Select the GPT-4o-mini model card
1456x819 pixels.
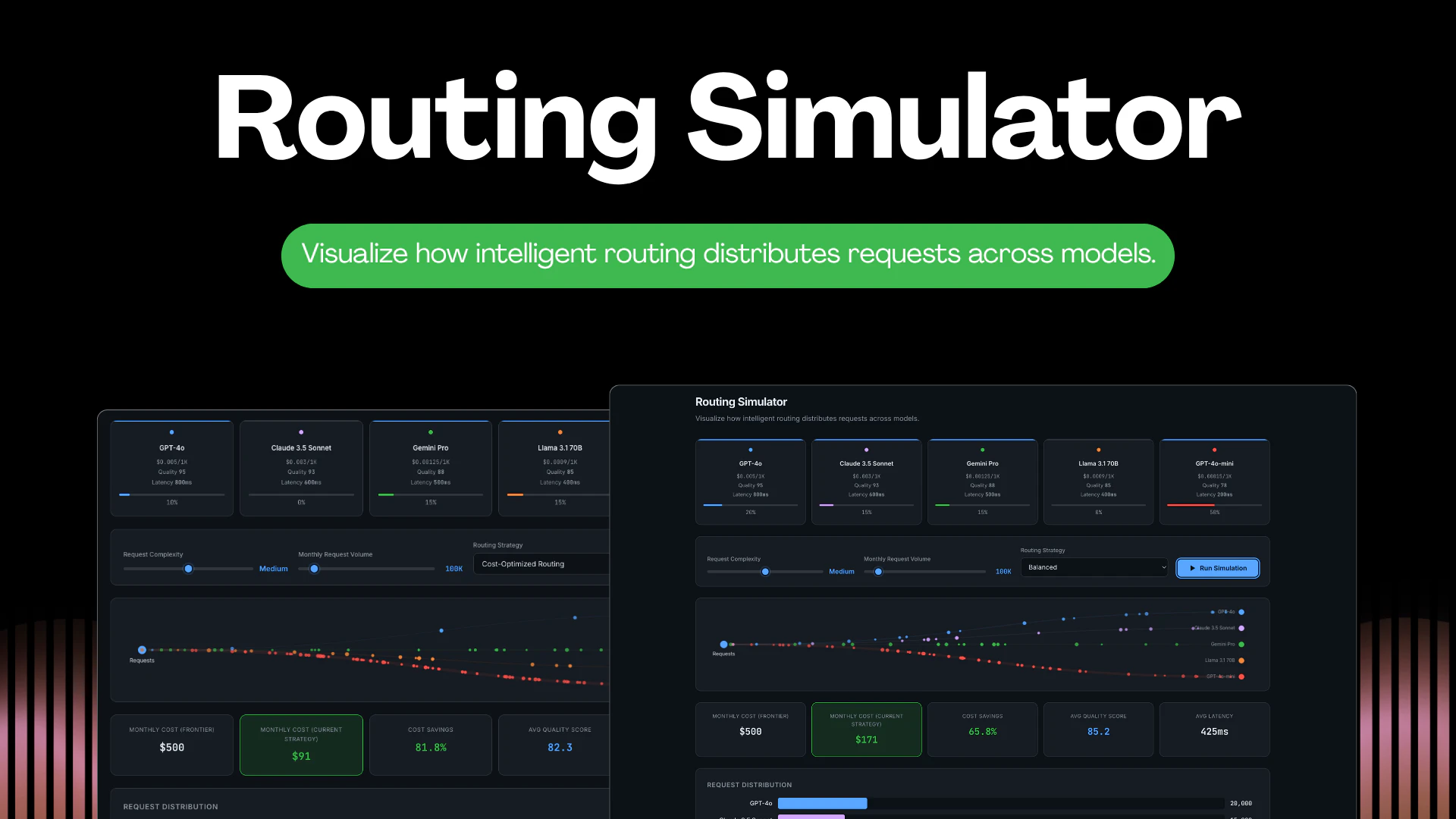coord(1214,482)
